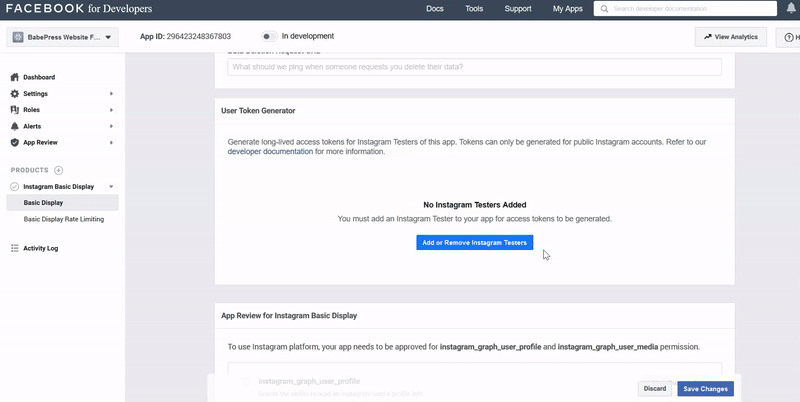Expand the Roles submenu arrow

[x=111, y=110]
